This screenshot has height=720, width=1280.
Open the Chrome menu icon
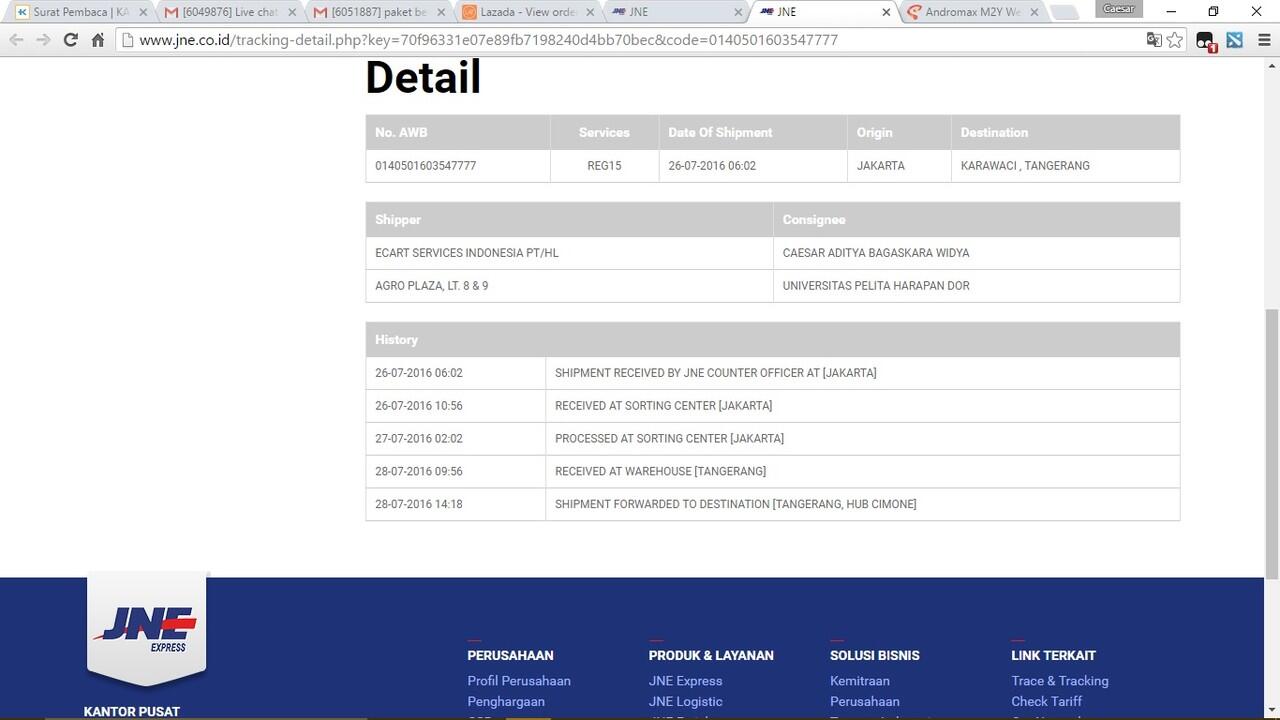pyautogui.click(x=1262, y=40)
